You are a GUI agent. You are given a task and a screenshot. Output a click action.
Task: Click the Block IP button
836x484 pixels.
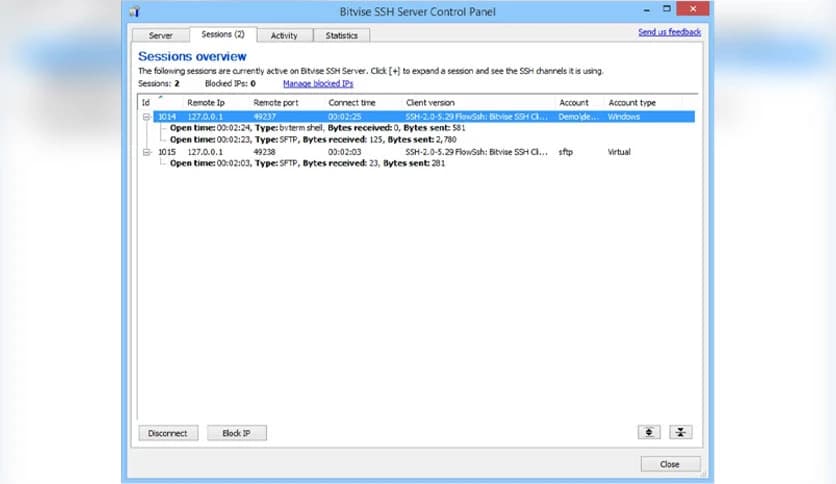(x=236, y=433)
